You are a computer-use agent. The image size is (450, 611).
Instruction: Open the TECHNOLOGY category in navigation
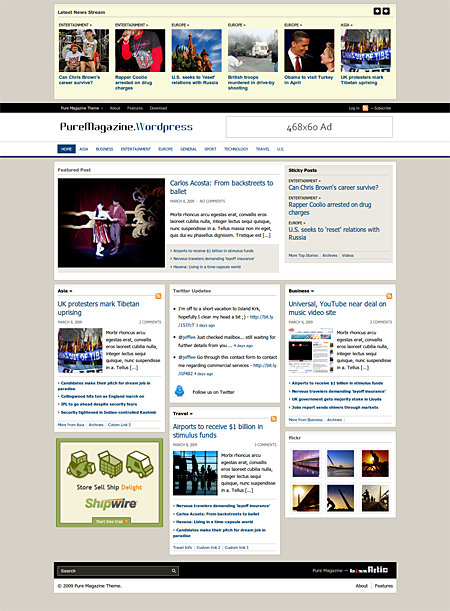pyautogui.click(x=236, y=149)
